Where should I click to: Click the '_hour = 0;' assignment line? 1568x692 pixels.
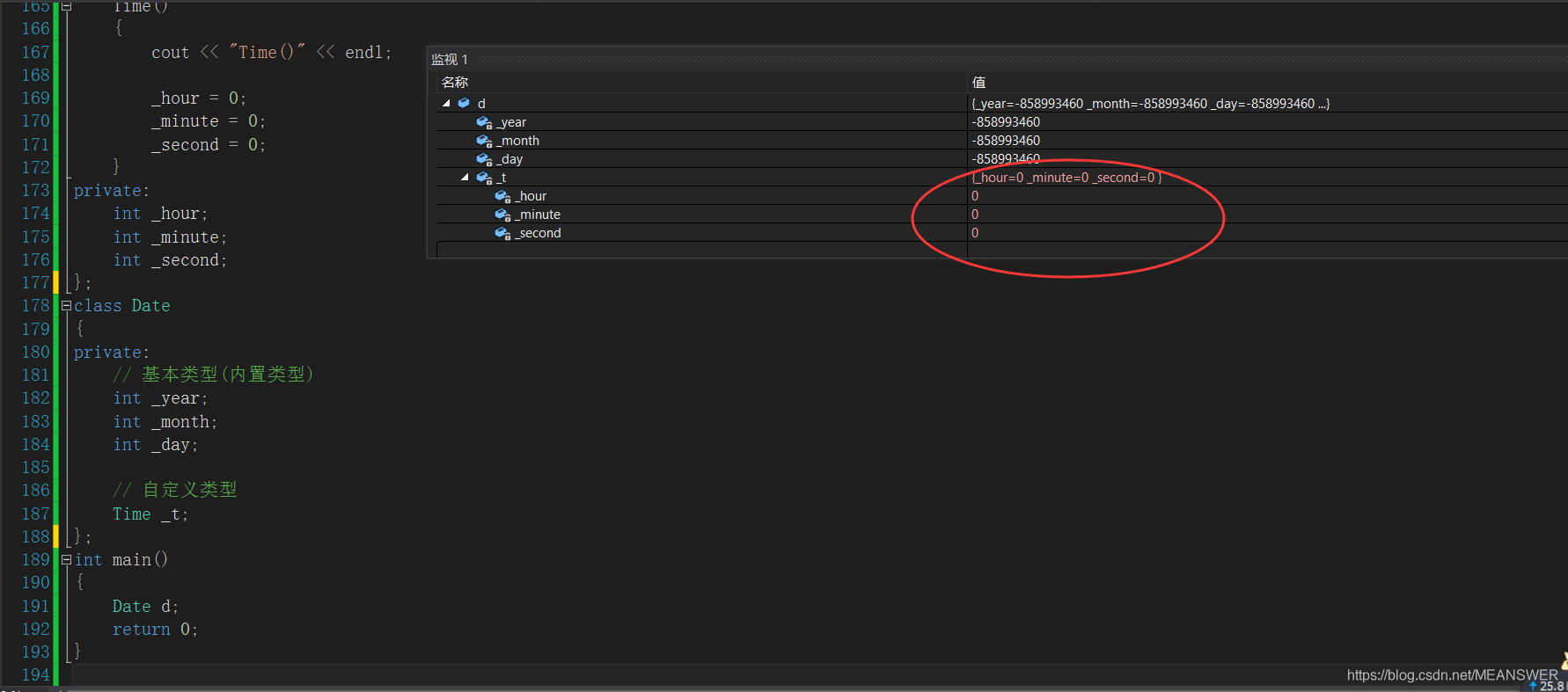pos(199,98)
